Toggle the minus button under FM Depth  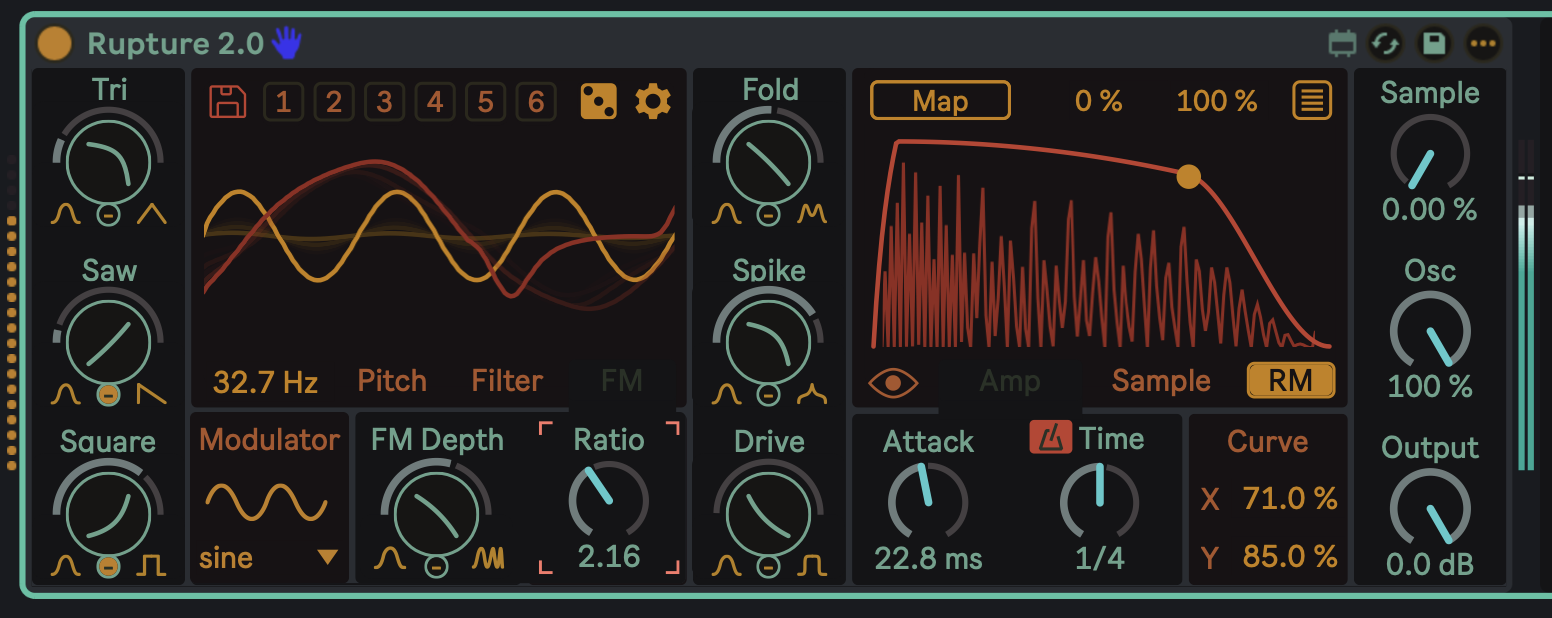[x=436, y=566]
